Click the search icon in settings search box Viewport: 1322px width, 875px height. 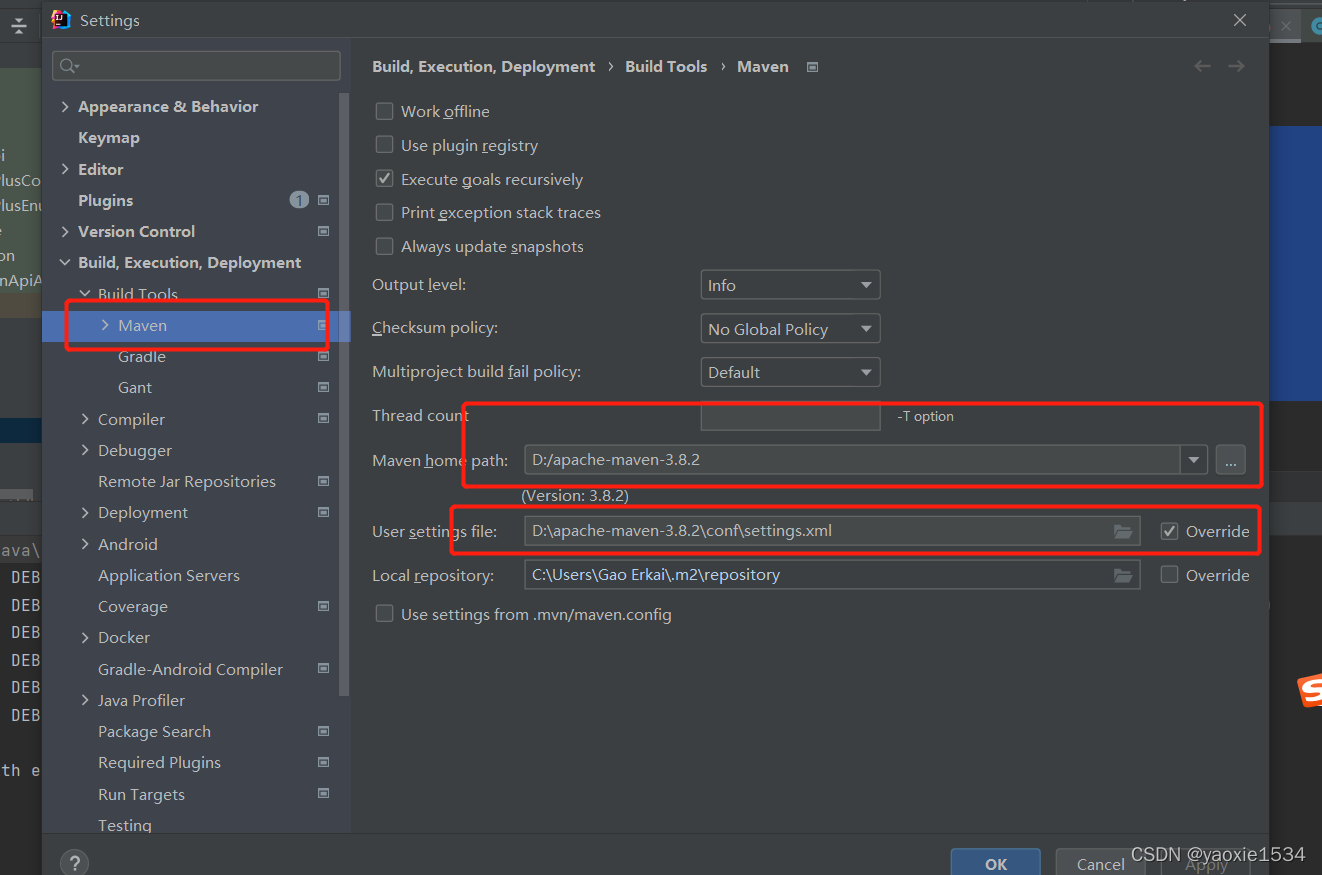tap(68, 66)
